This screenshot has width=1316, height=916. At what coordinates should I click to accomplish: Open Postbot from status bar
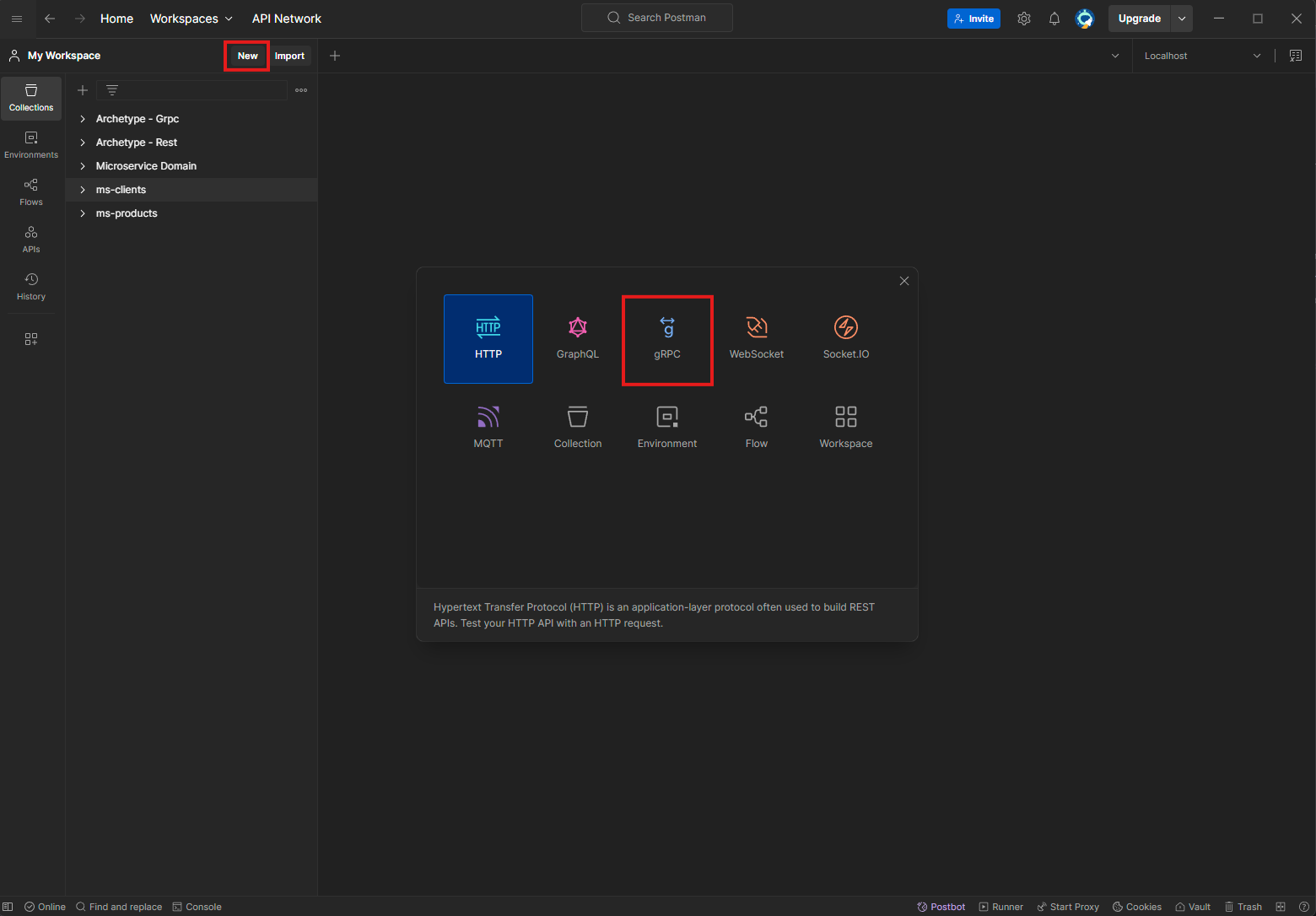click(941, 907)
